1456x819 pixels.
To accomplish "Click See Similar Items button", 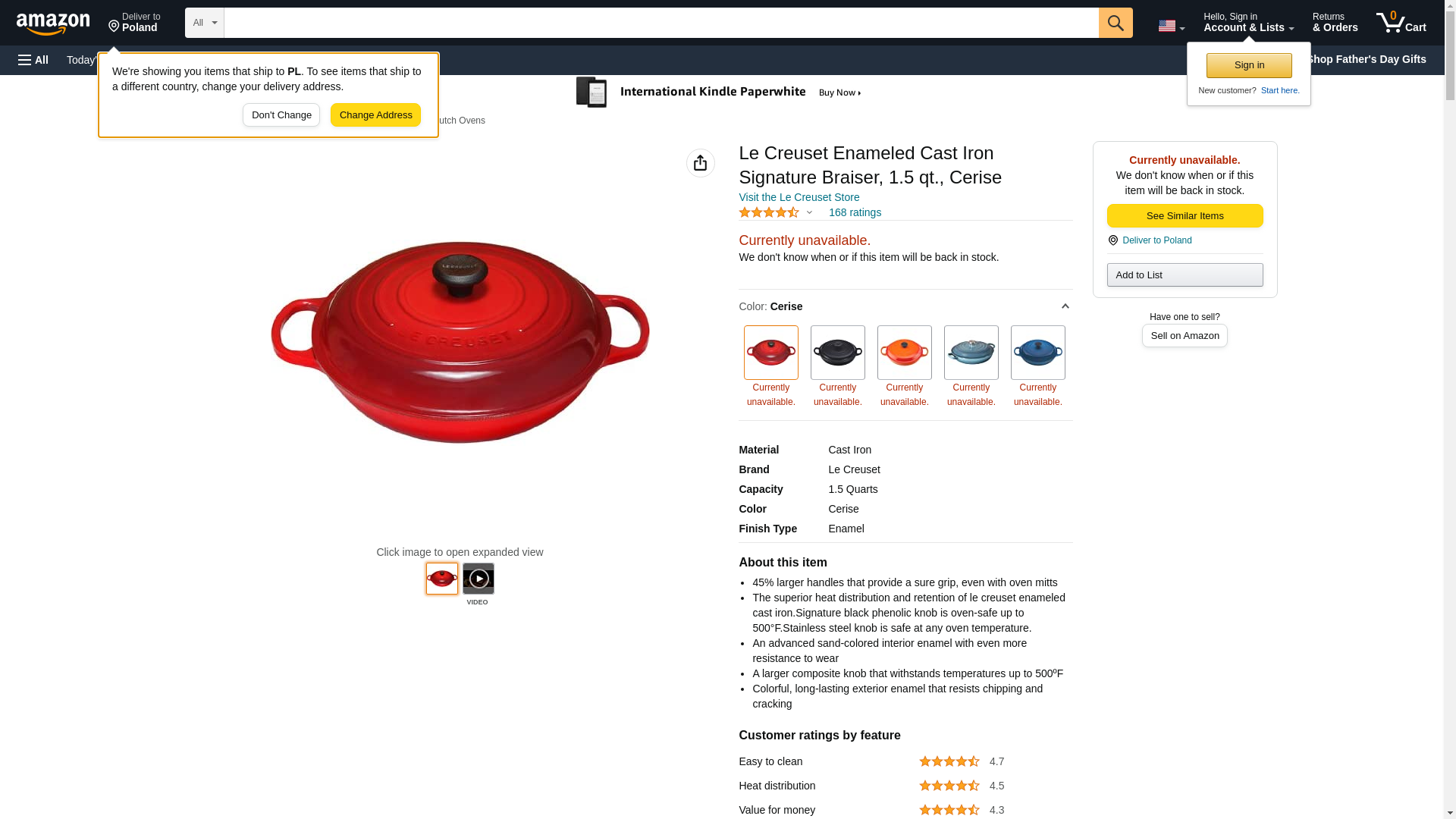I will [1185, 216].
